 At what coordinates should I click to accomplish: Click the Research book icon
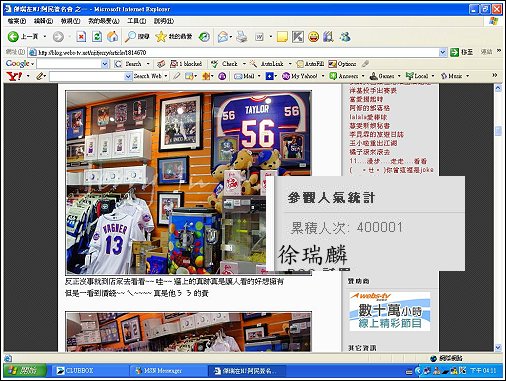[328, 37]
